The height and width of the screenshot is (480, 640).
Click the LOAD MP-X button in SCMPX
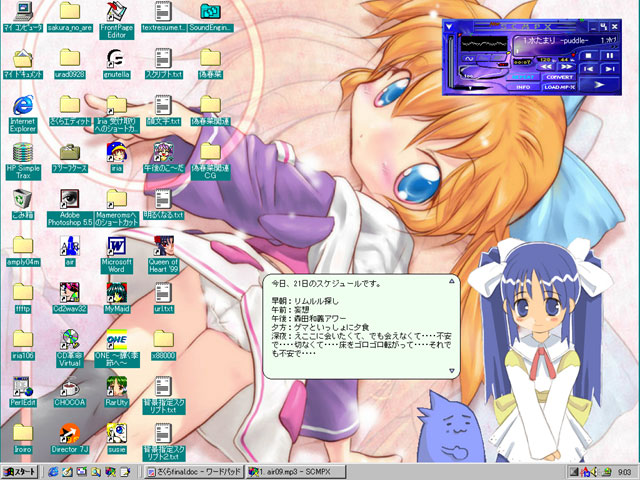click(559, 87)
